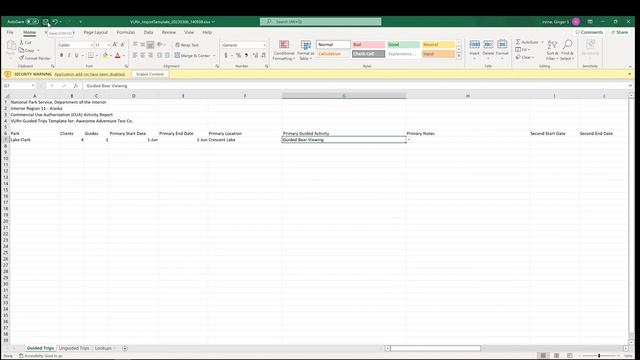
Task: Apply borders to the cell
Action: [91, 55]
